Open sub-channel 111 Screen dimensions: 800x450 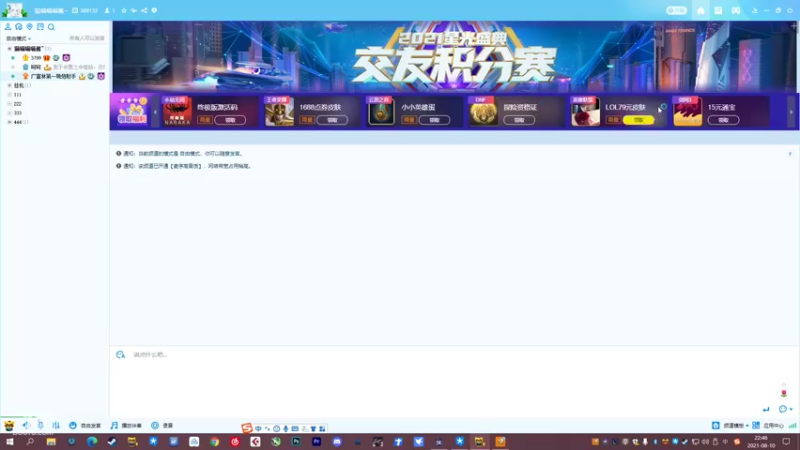pos(17,94)
